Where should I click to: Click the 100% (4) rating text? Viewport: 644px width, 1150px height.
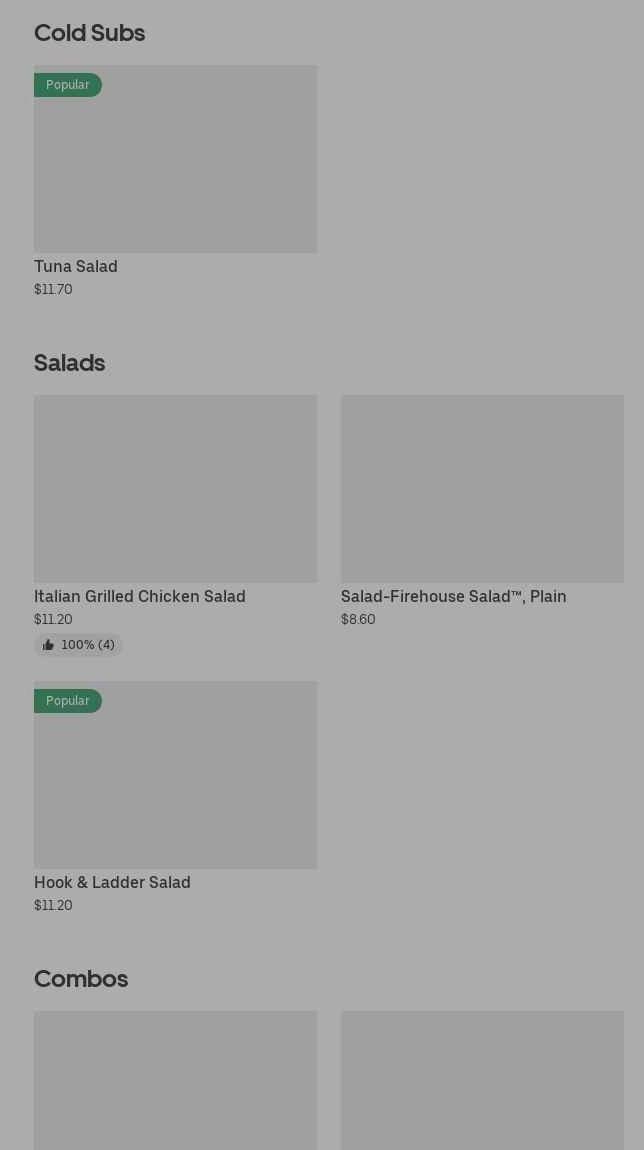pos(88,645)
